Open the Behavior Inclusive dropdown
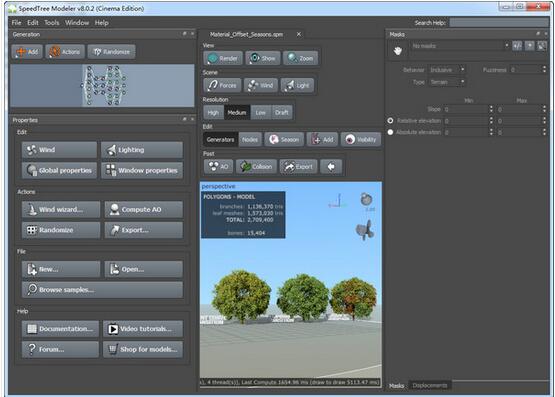This screenshot has width=555, height=397. point(447,70)
